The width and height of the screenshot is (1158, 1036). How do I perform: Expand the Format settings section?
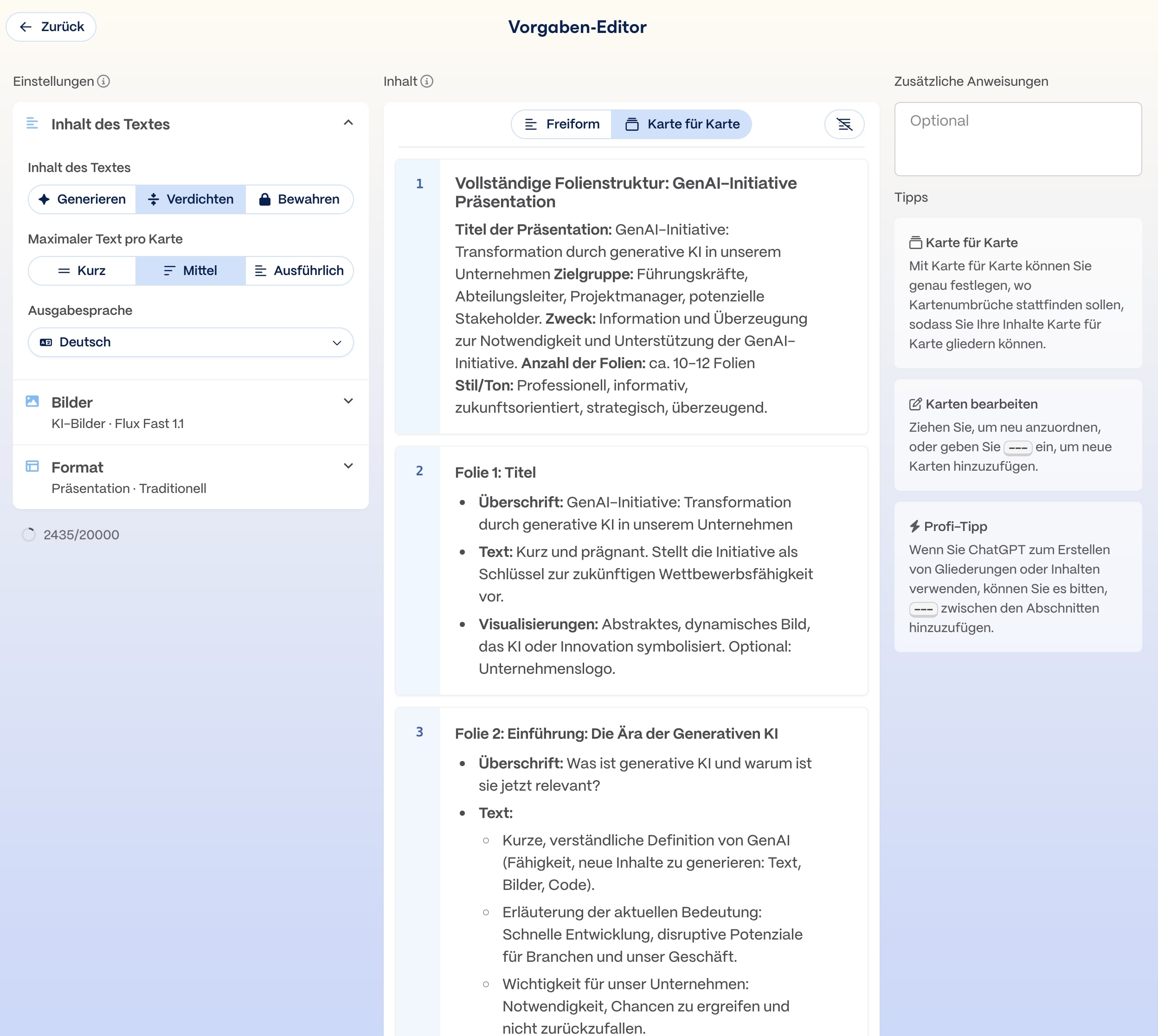point(348,466)
